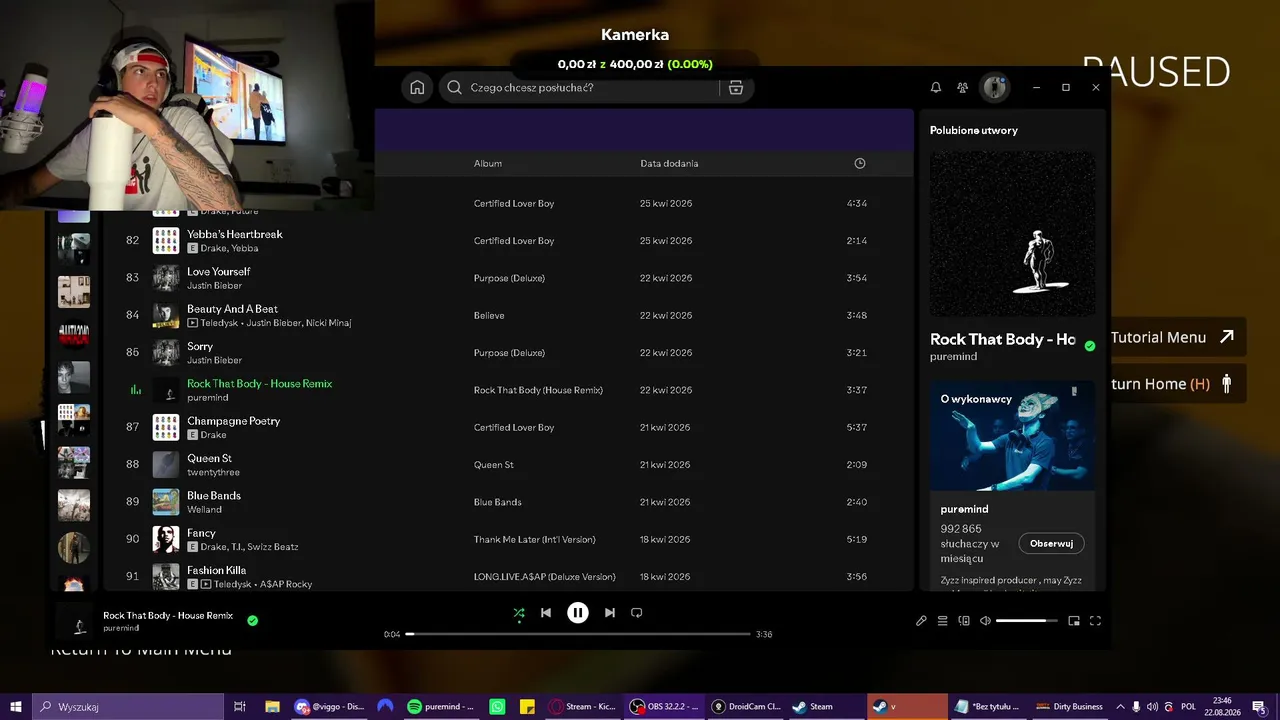
Task: Open File Explorer from the taskbar
Action: coord(272,707)
